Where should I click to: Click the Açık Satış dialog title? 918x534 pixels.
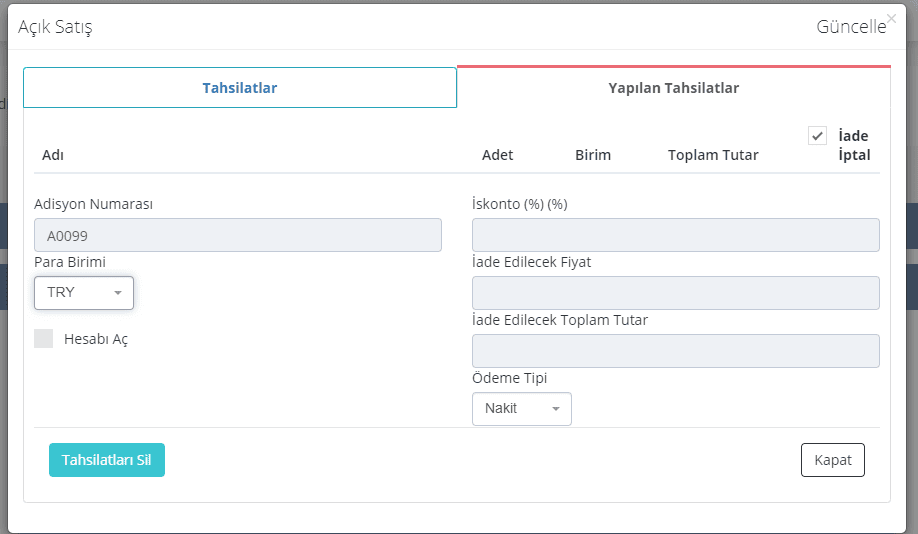(x=55, y=28)
